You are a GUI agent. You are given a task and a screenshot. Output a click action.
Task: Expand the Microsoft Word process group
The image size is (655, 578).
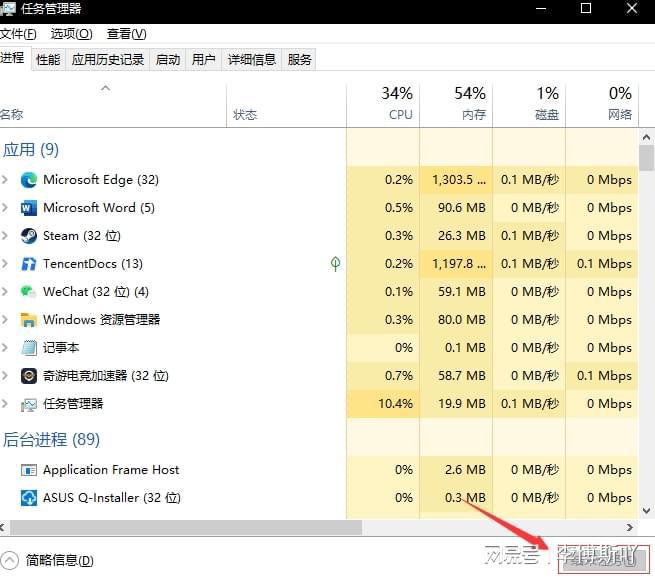[5, 208]
